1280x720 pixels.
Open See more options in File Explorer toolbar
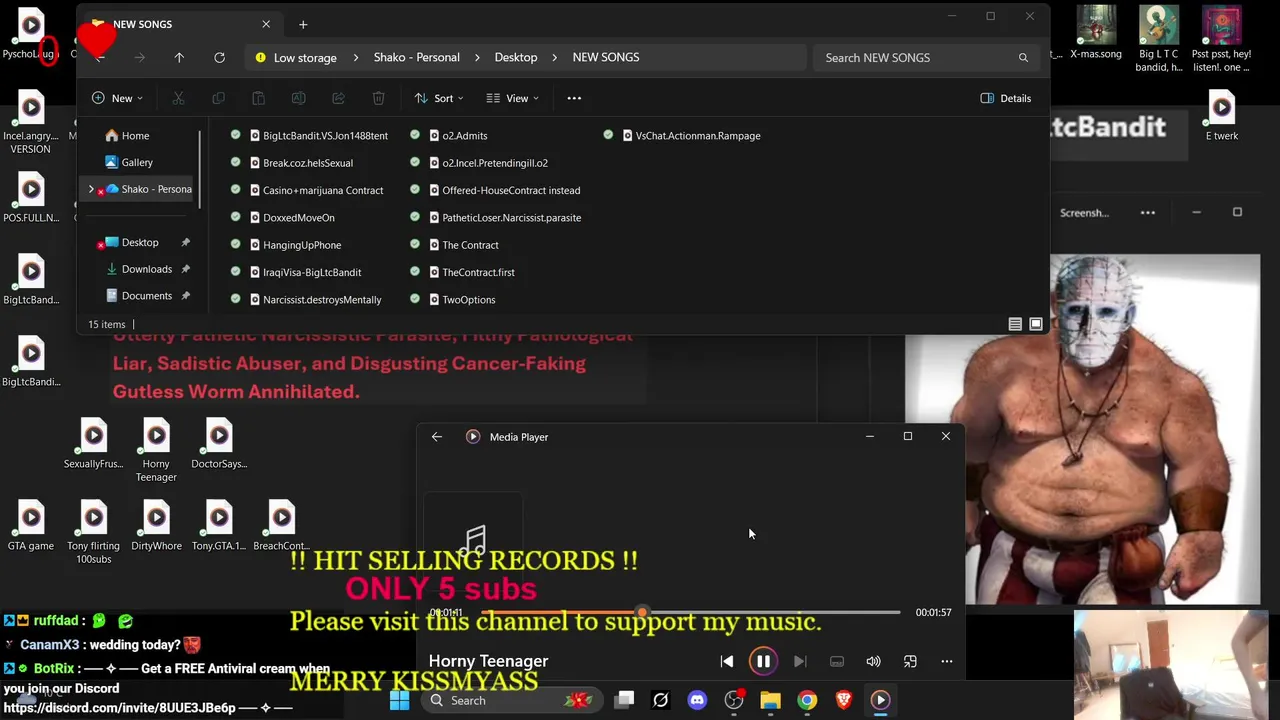pyautogui.click(x=574, y=98)
